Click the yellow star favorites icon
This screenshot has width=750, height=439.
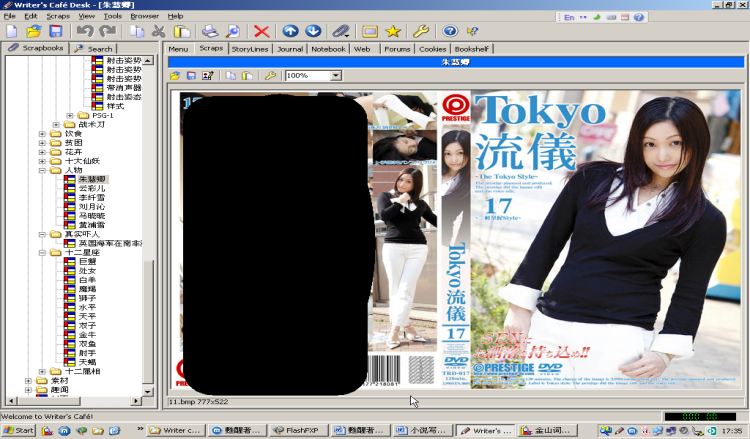[393, 32]
